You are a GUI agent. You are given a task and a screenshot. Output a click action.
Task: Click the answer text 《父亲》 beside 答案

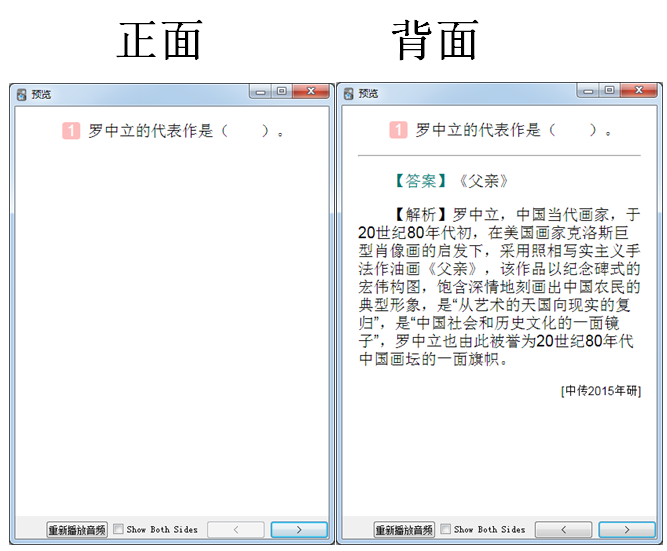click(484, 181)
